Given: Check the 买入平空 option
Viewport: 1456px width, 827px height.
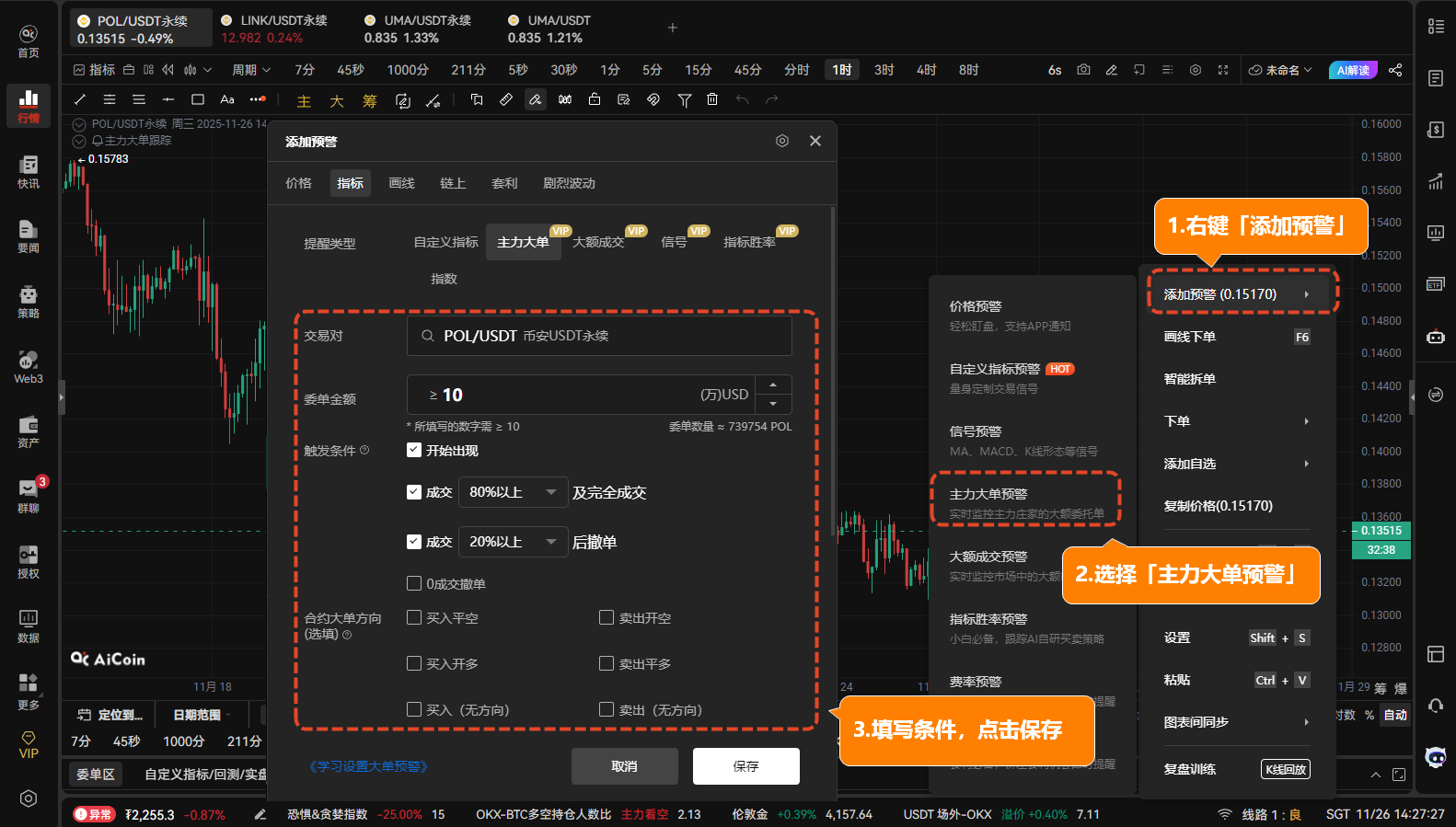Looking at the screenshot, I should (414, 617).
